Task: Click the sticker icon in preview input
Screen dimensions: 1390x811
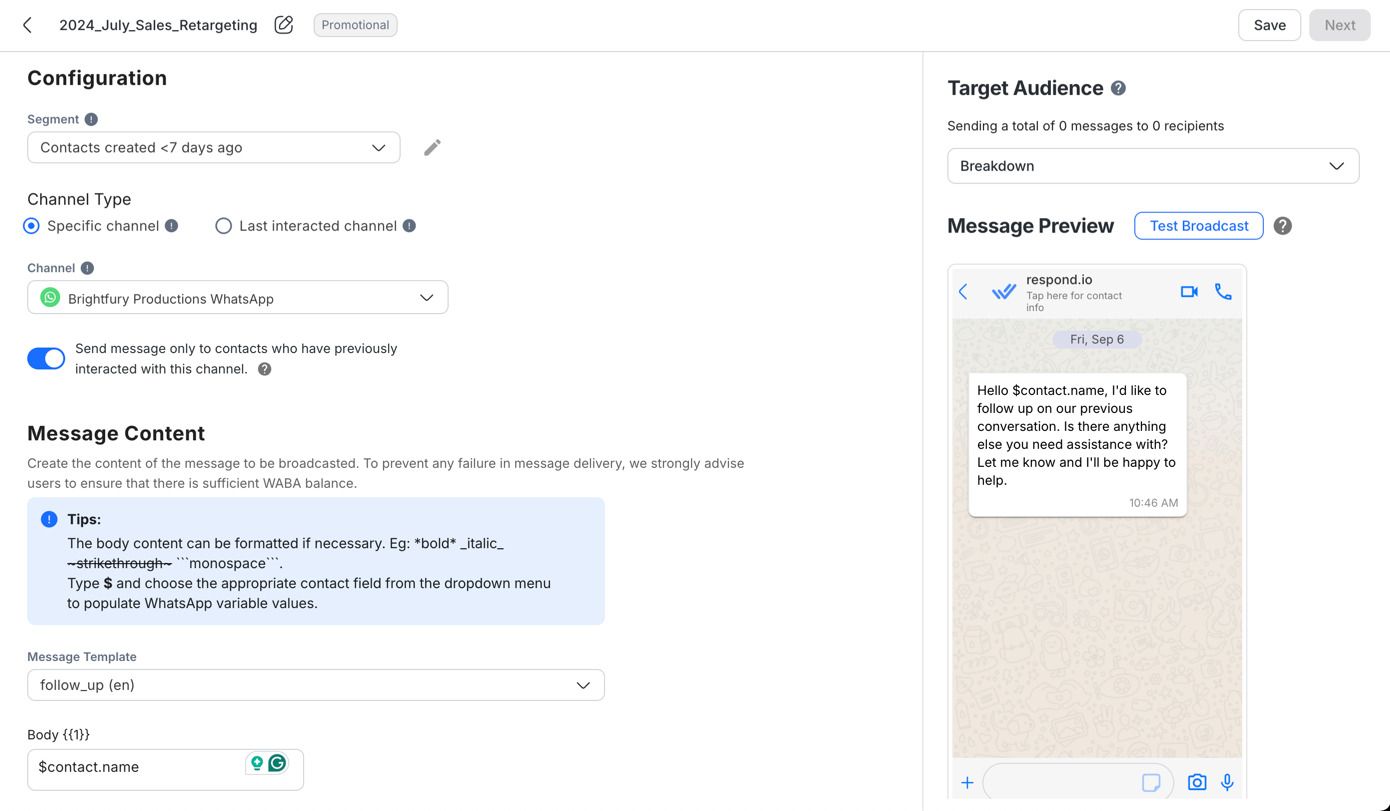Action: tap(1151, 782)
